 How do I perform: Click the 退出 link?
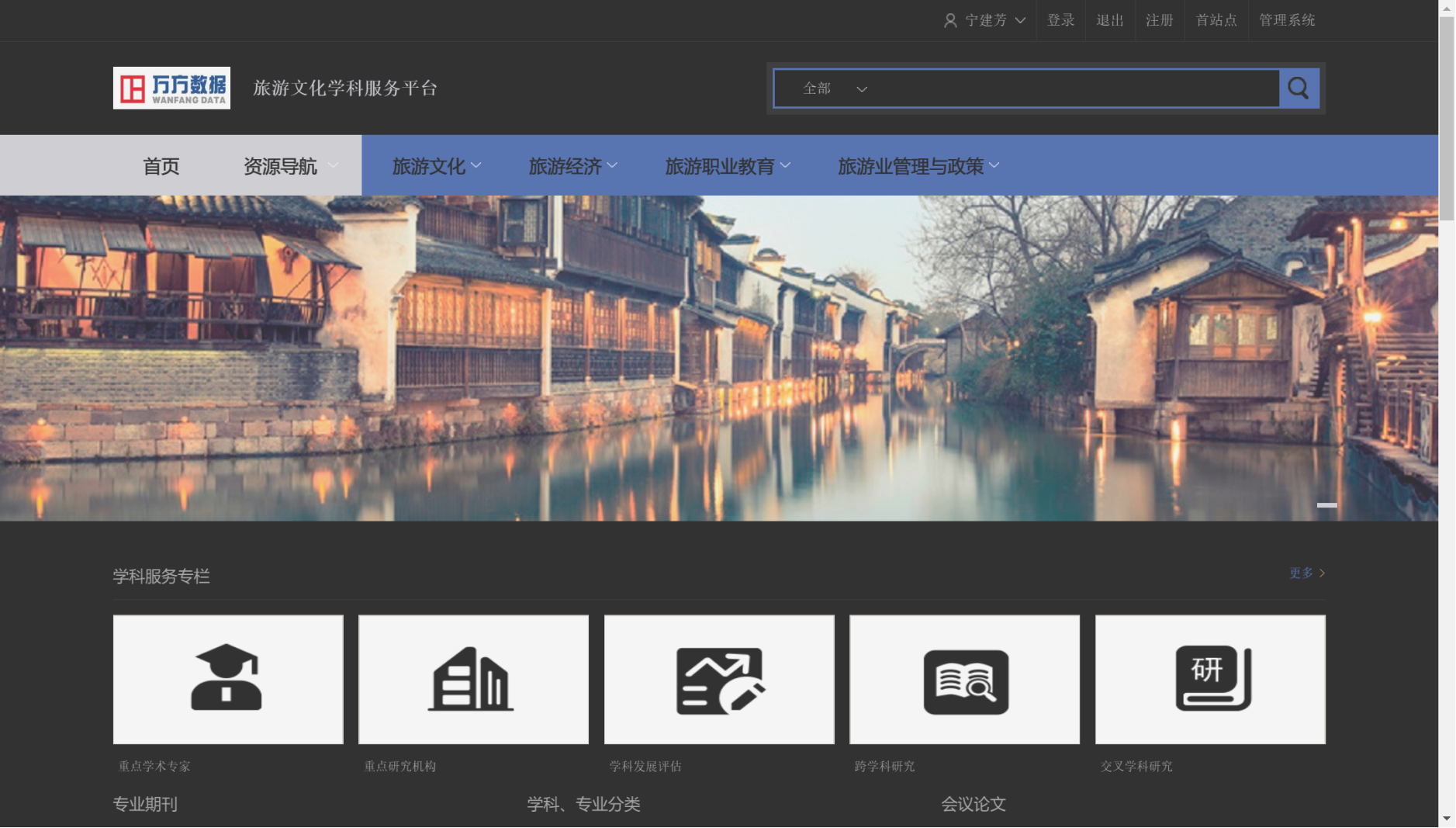click(x=1110, y=21)
